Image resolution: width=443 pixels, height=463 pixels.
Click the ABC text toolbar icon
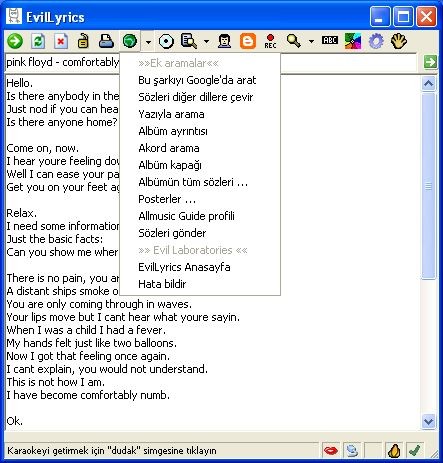pyautogui.click(x=330, y=40)
